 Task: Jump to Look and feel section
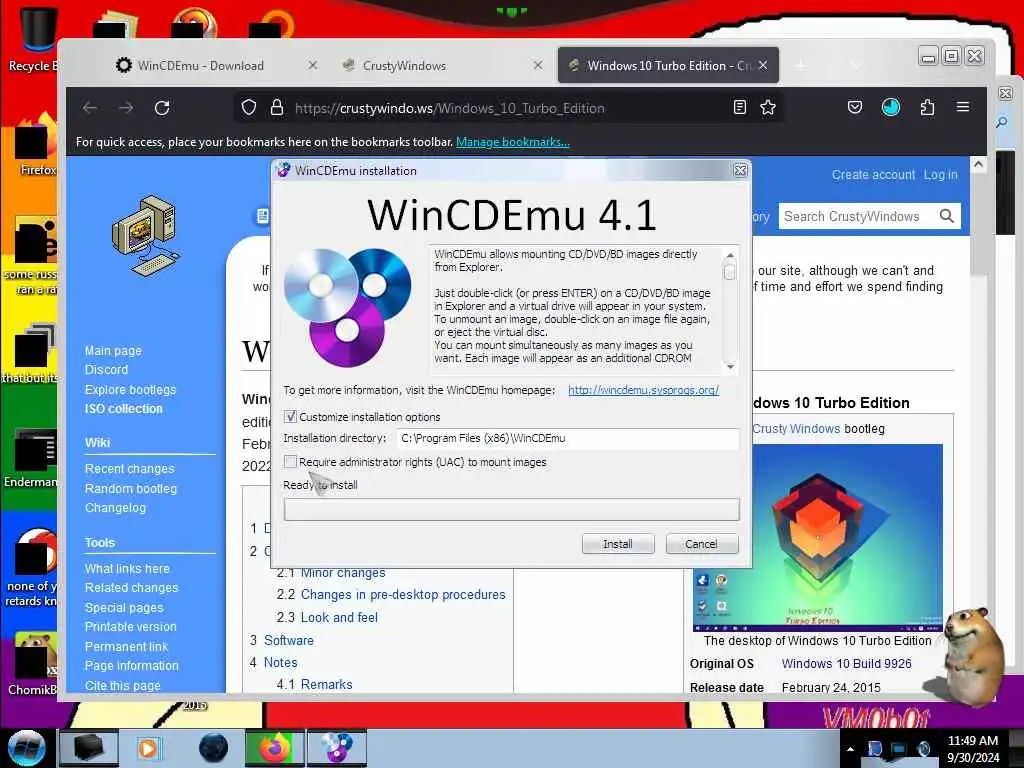339,617
